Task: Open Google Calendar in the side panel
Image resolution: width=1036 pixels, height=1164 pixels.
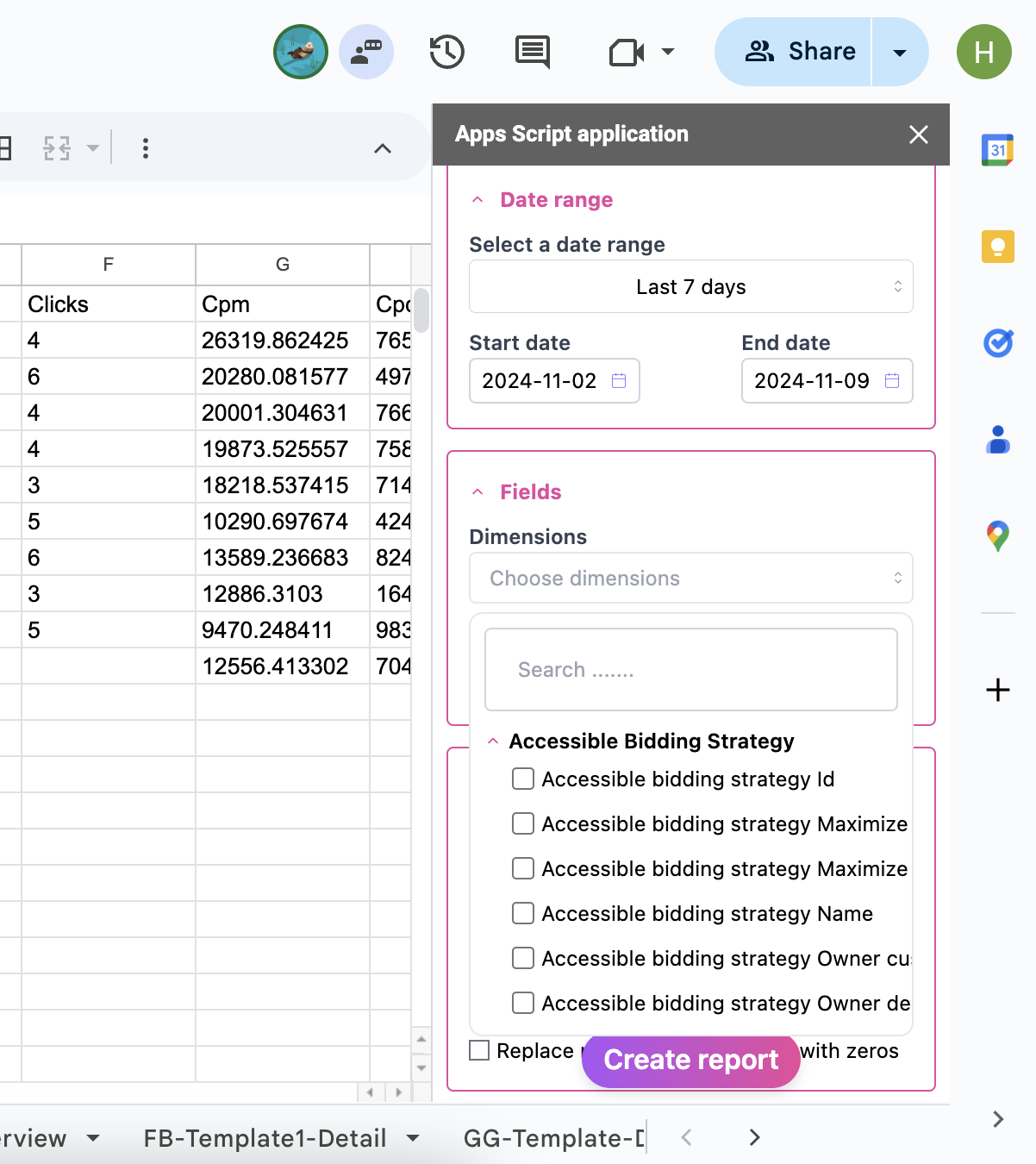Action: [x=997, y=149]
